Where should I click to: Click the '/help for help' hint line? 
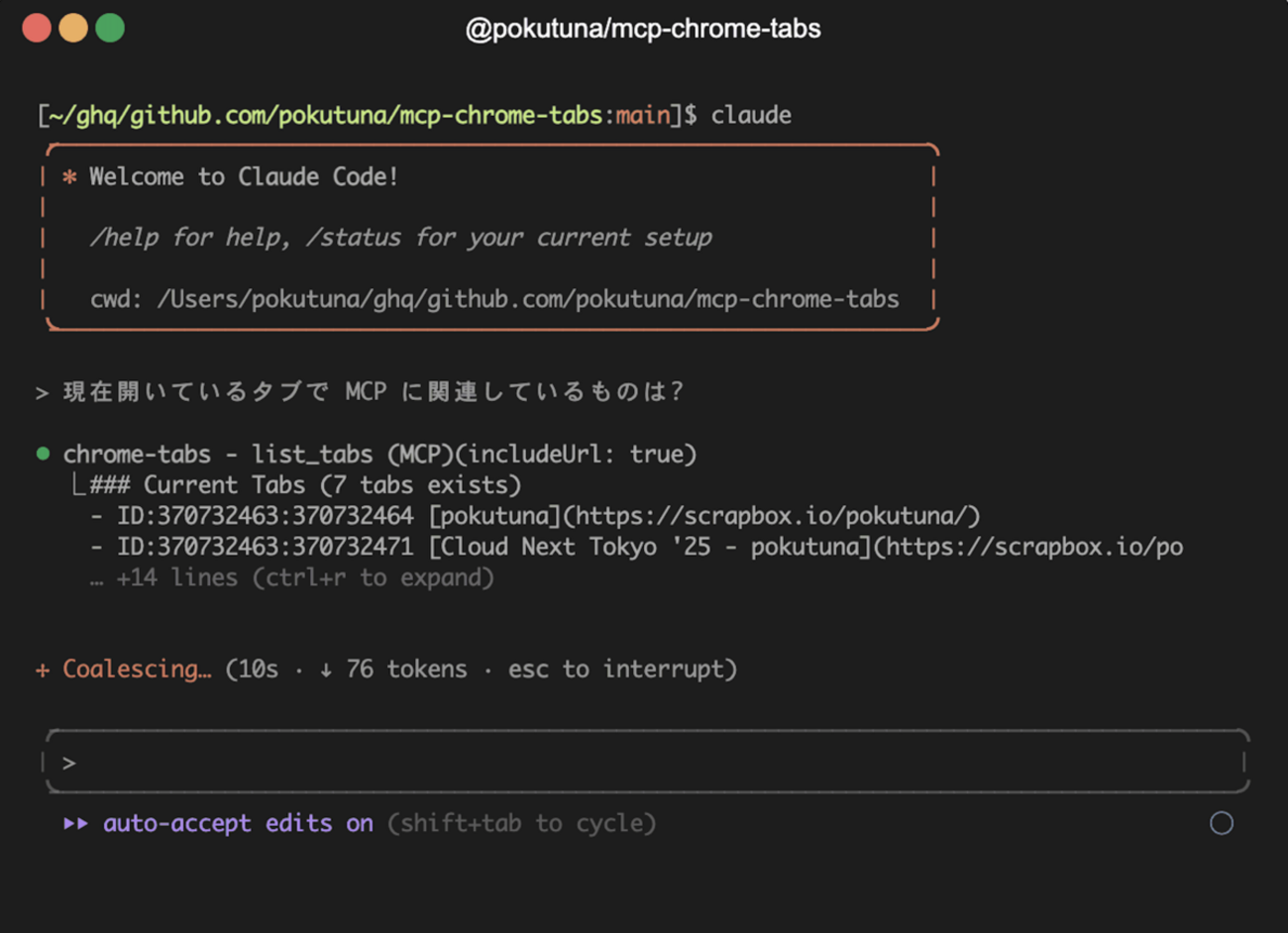click(400, 238)
